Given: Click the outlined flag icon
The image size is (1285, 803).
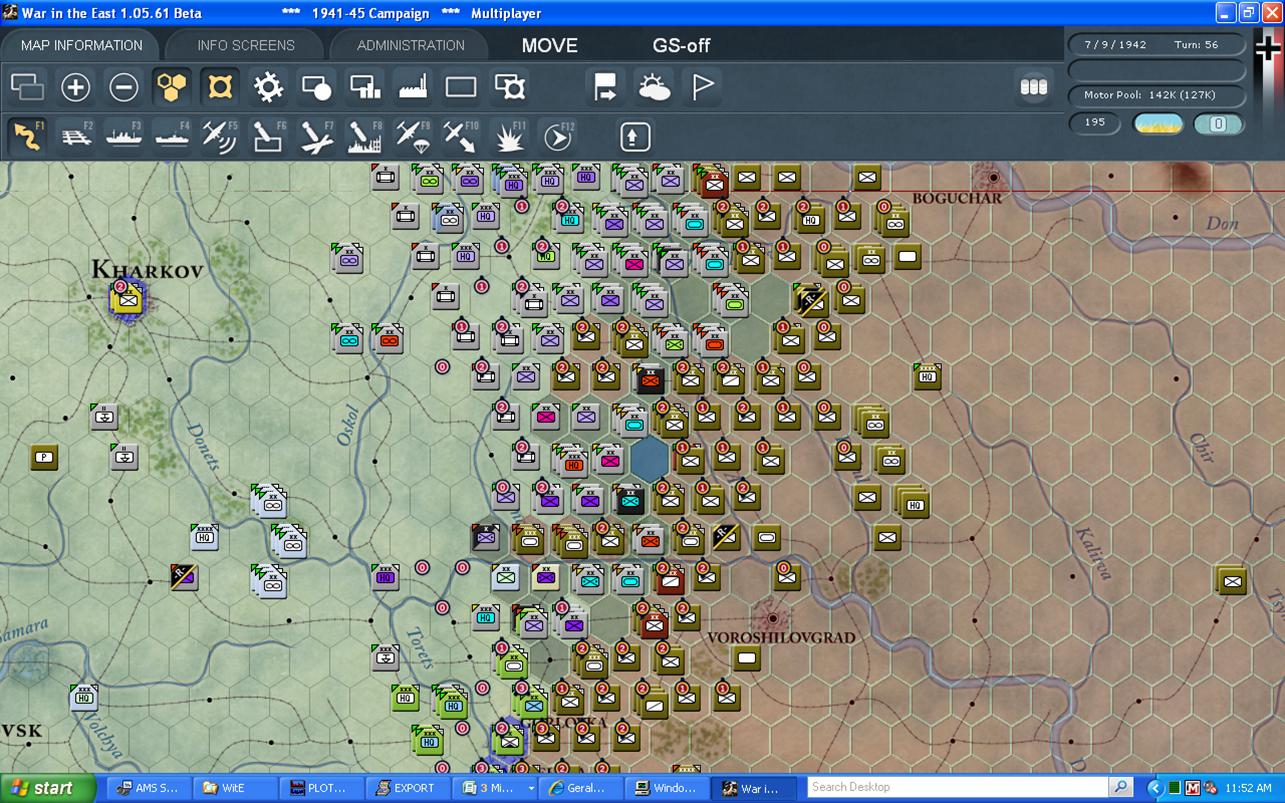Looking at the screenshot, I should tap(703, 87).
